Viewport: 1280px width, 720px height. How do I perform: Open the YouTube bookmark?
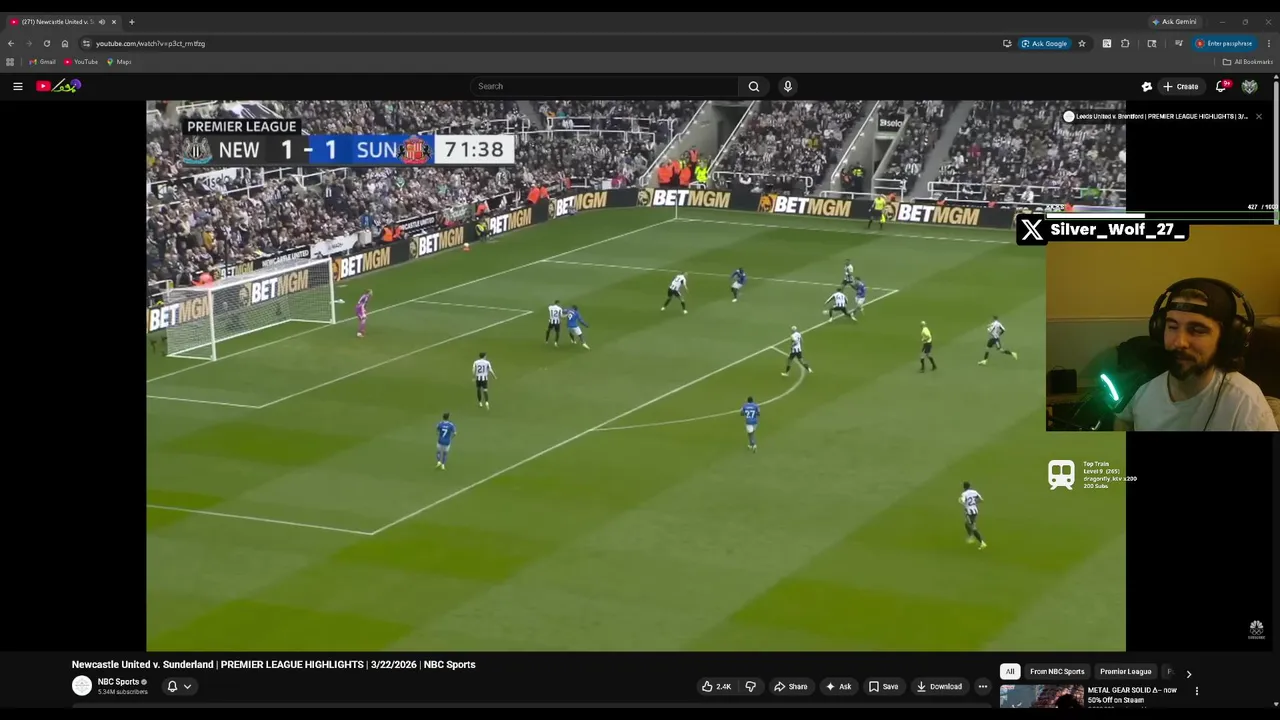pos(81,62)
